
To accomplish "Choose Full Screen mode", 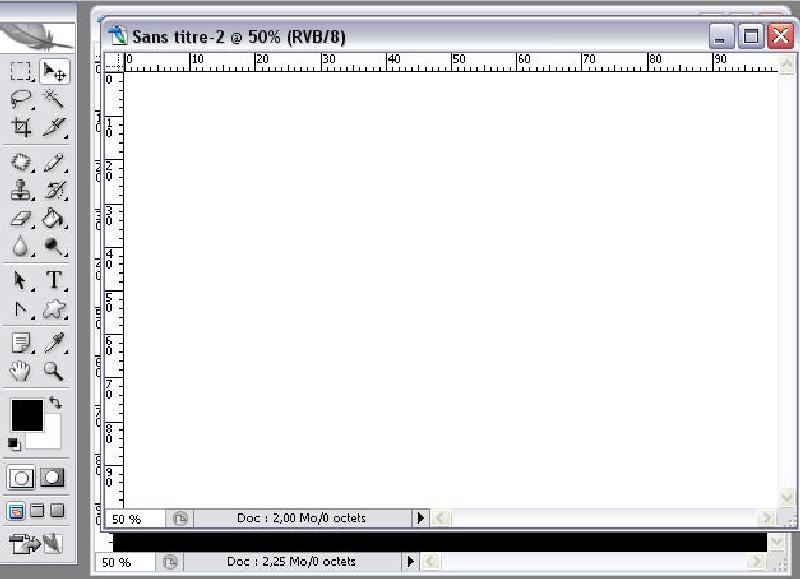I will 58,511.
